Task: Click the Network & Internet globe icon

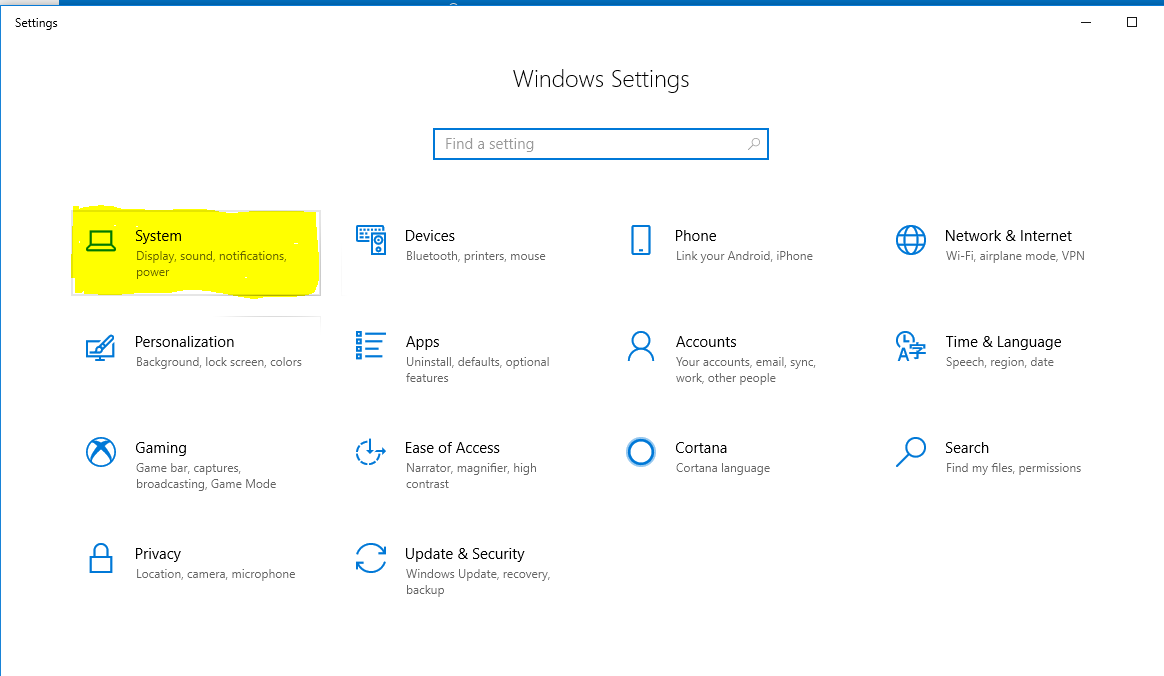Action: point(911,240)
